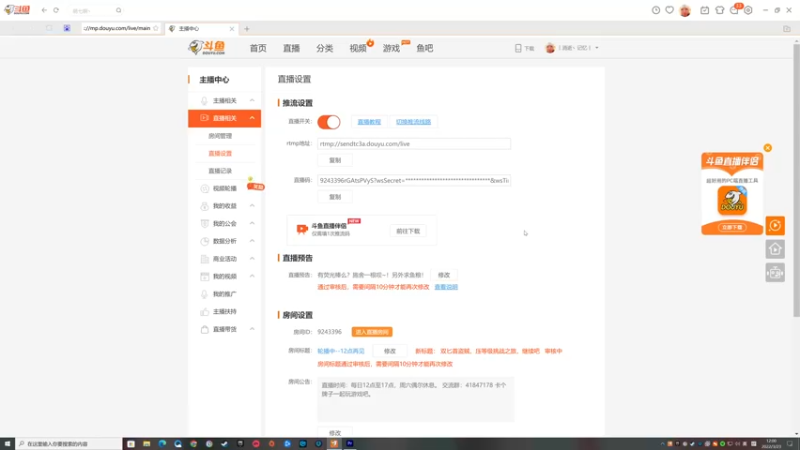The width and height of the screenshot is (800, 450).
Task: Select 直播设置 in sidebar
Action: (x=220, y=154)
